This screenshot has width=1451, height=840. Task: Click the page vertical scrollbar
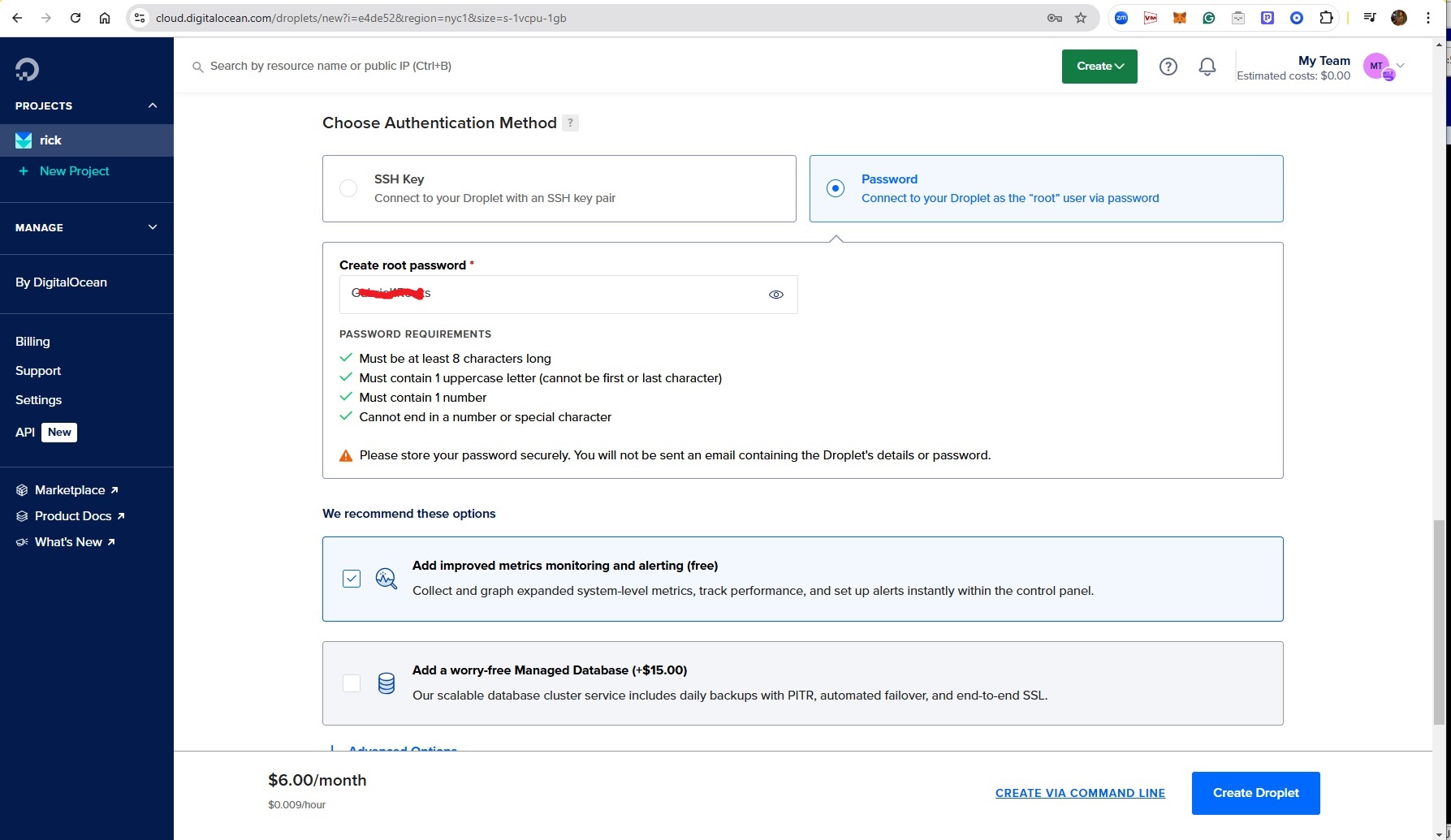pos(1439,622)
